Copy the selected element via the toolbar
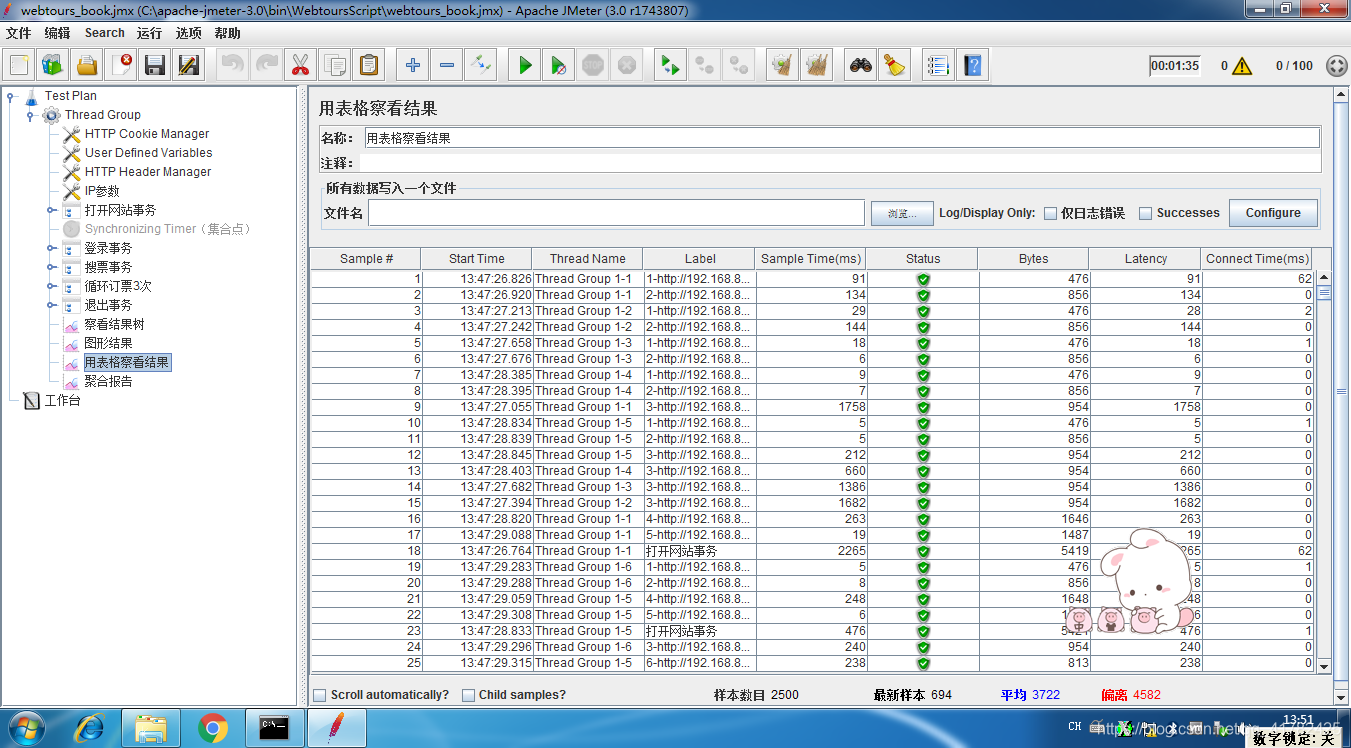The image size is (1351, 748). [x=334, y=66]
